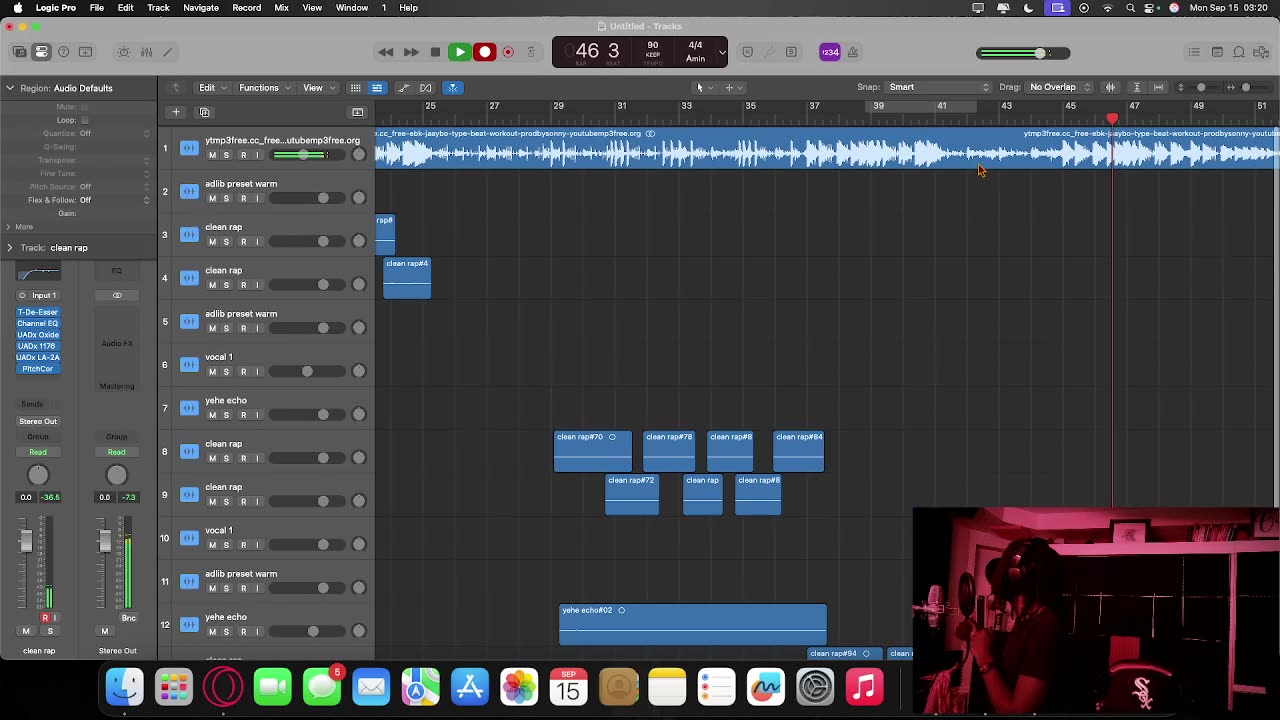This screenshot has width=1280, height=720.
Task: Adjust the master volume slider
Action: click(1023, 53)
